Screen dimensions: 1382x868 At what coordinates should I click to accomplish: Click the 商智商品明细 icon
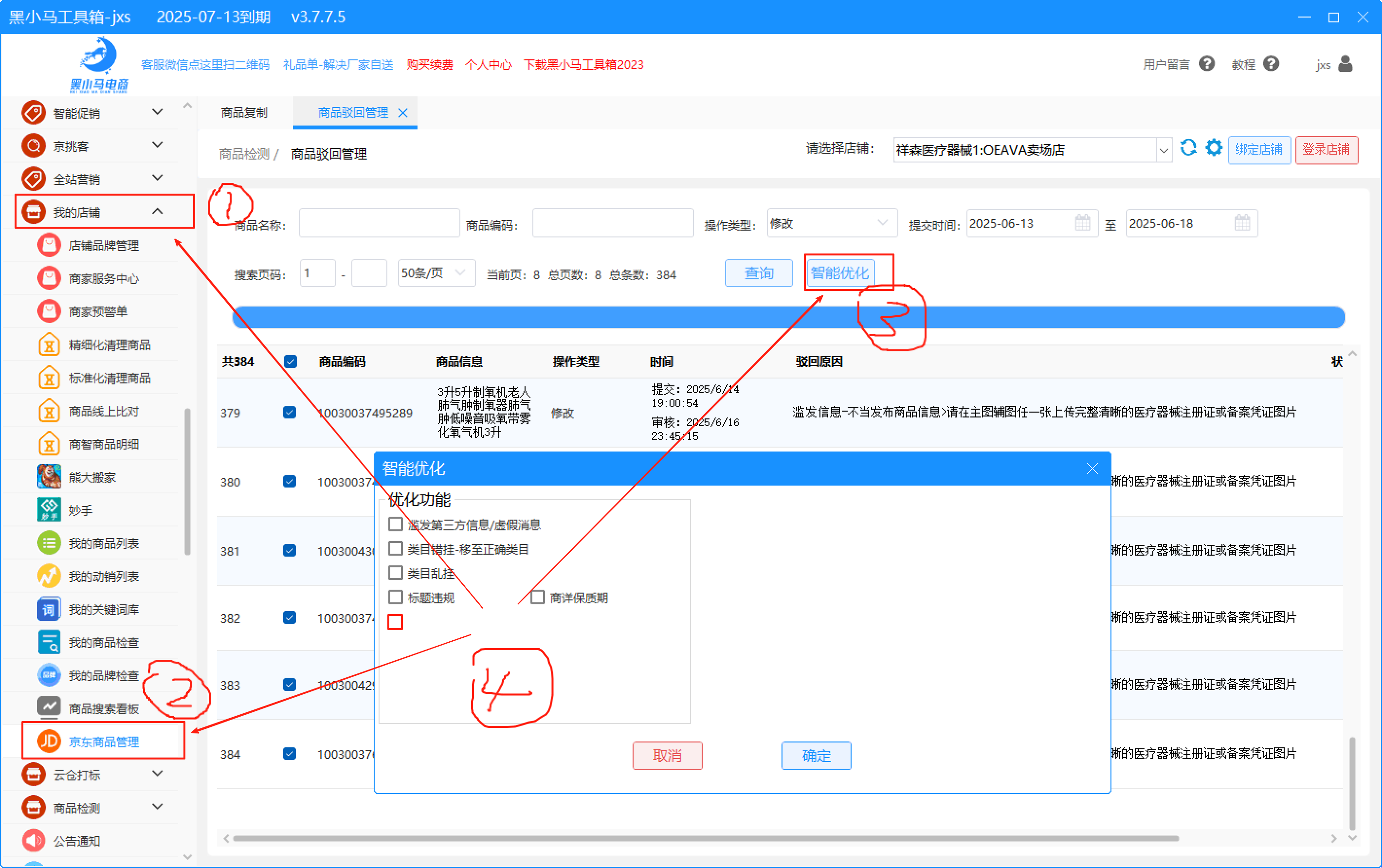(x=49, y=444)
